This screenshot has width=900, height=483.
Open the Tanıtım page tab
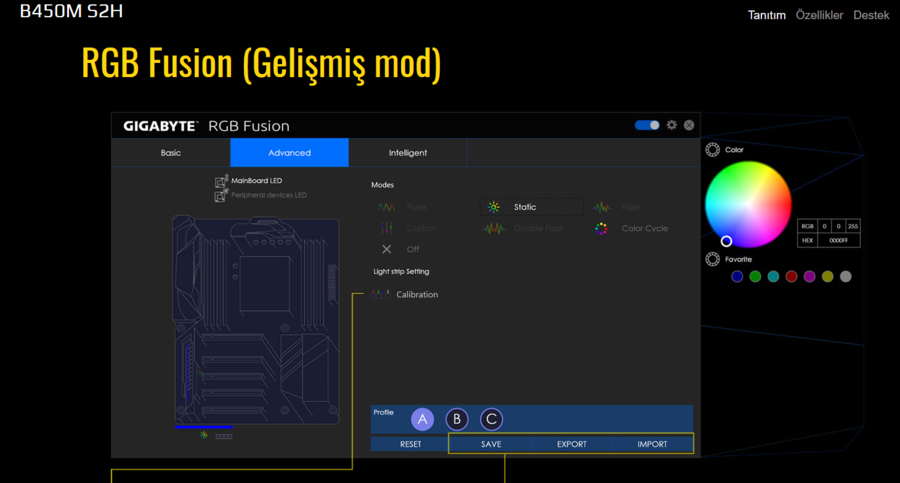766,16
